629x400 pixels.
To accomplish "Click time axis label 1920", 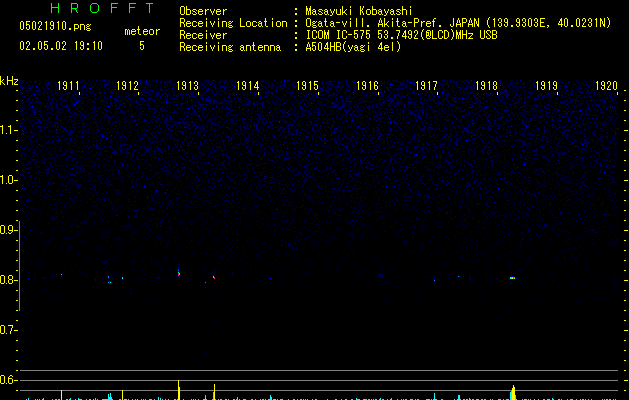I will click(x=607, y=86).
